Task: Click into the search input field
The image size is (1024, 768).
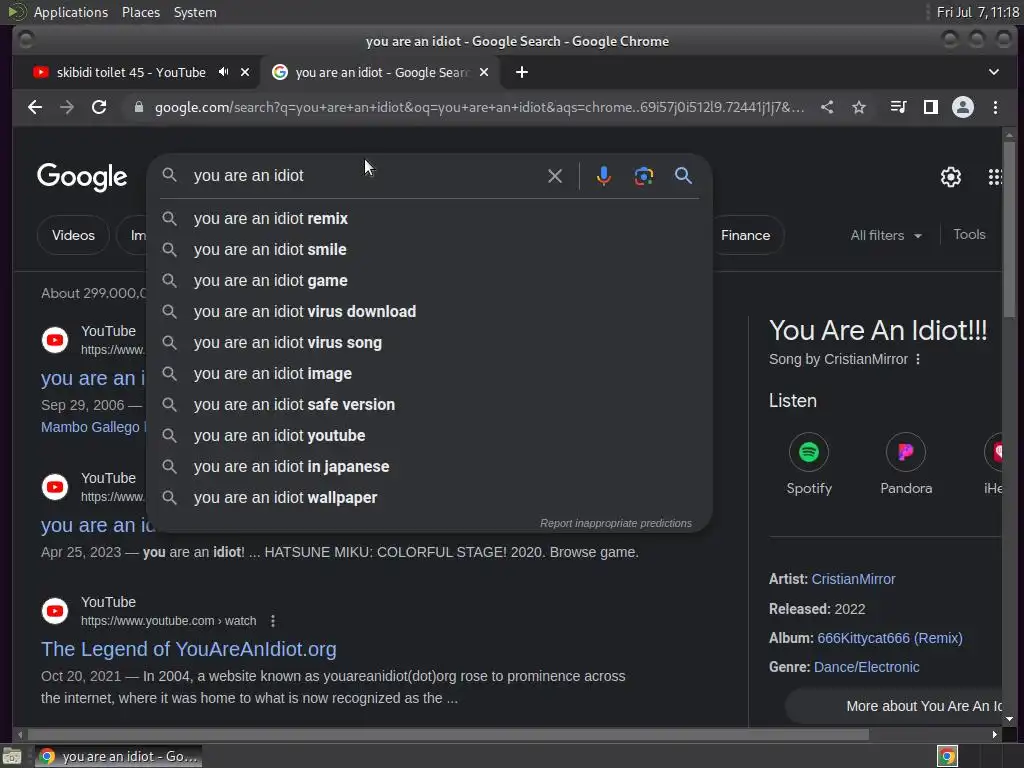Action: coord(366,176)
